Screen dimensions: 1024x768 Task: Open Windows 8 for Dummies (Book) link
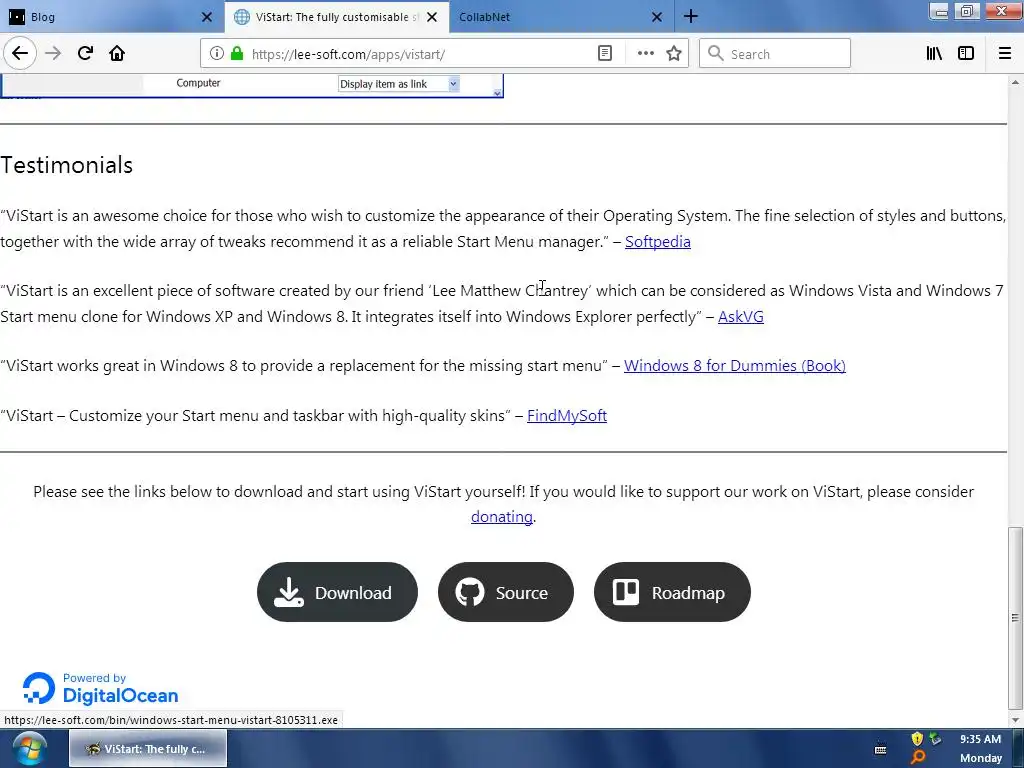735,366
